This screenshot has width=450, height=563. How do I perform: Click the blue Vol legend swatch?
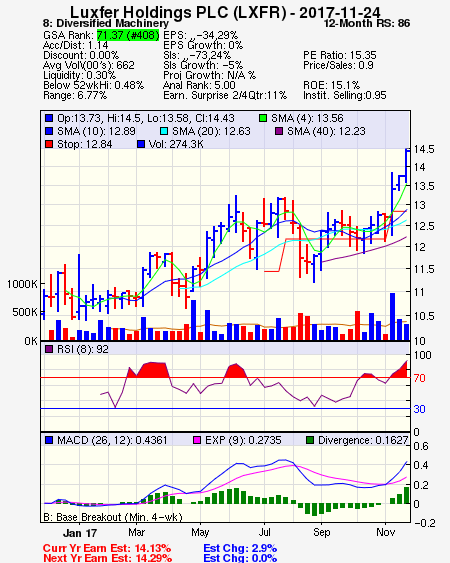pyautogui.click(x=141, y=144)
